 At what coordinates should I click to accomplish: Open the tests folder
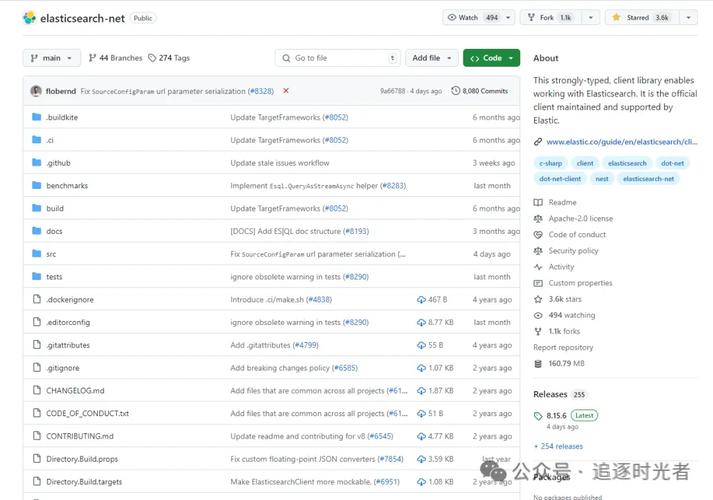(54, 276)
